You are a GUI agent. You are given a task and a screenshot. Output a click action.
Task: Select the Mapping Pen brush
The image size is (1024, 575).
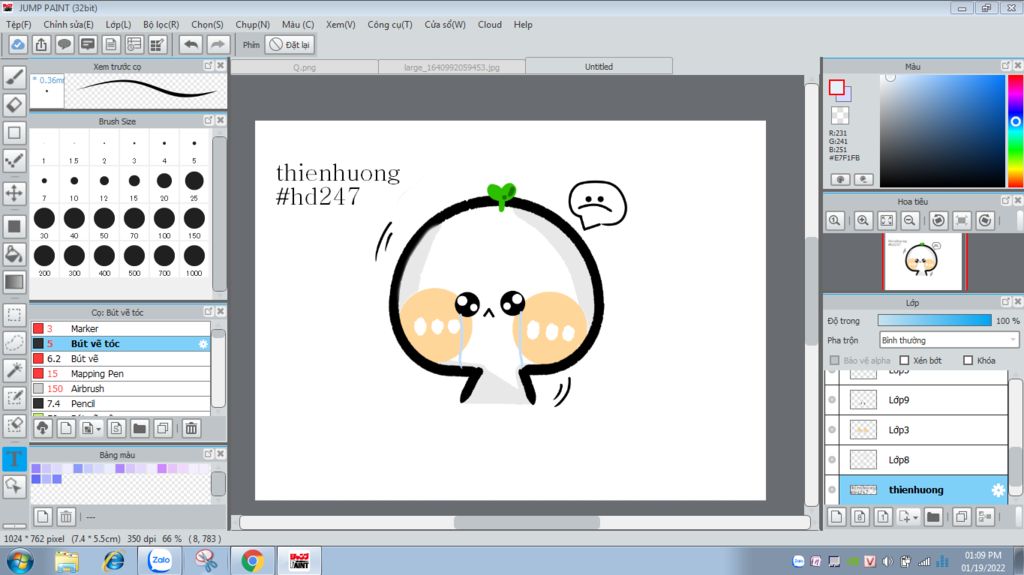121,374
